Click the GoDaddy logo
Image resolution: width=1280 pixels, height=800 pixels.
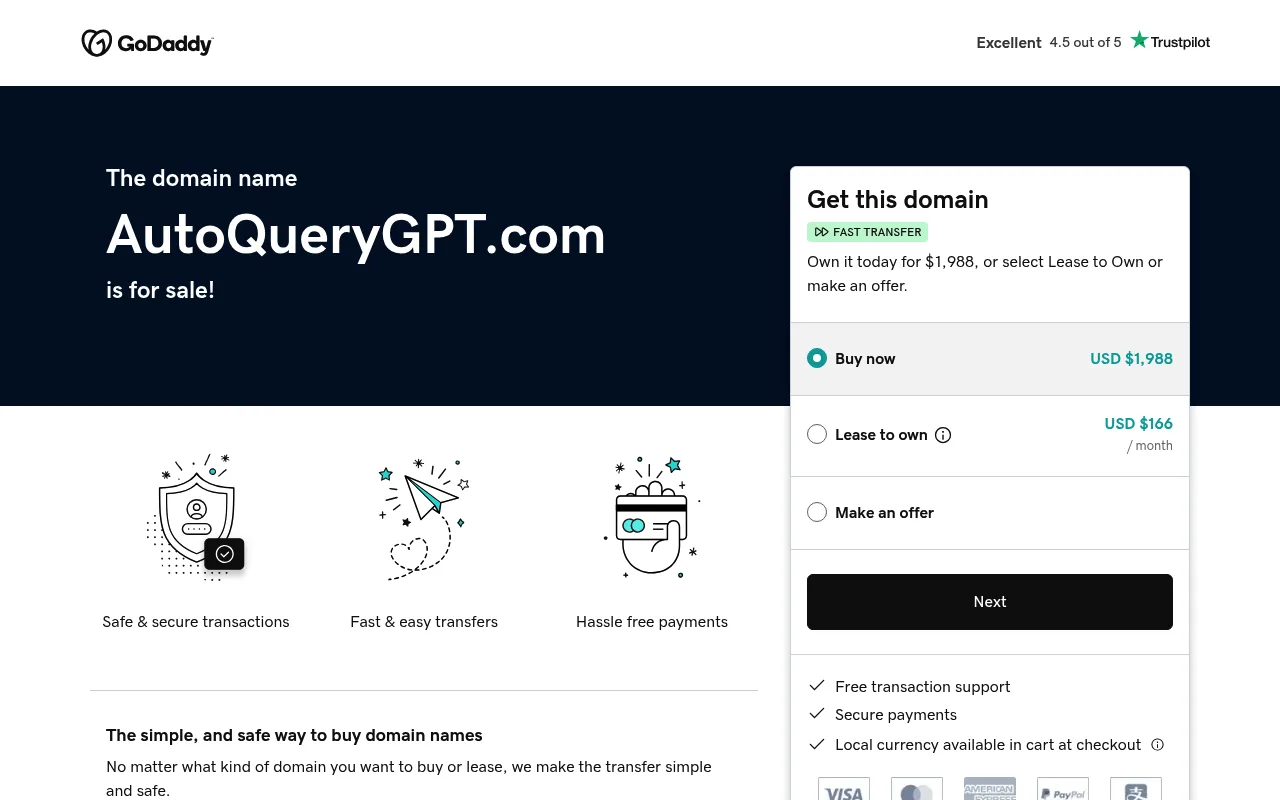147,43
